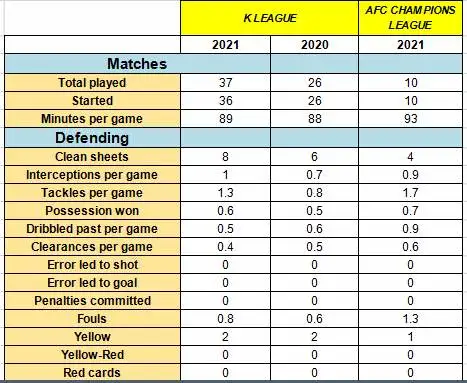Select Fouls value 1.3 in AFC column
This screenshot has width=467, height=383.
click(410, 319)
